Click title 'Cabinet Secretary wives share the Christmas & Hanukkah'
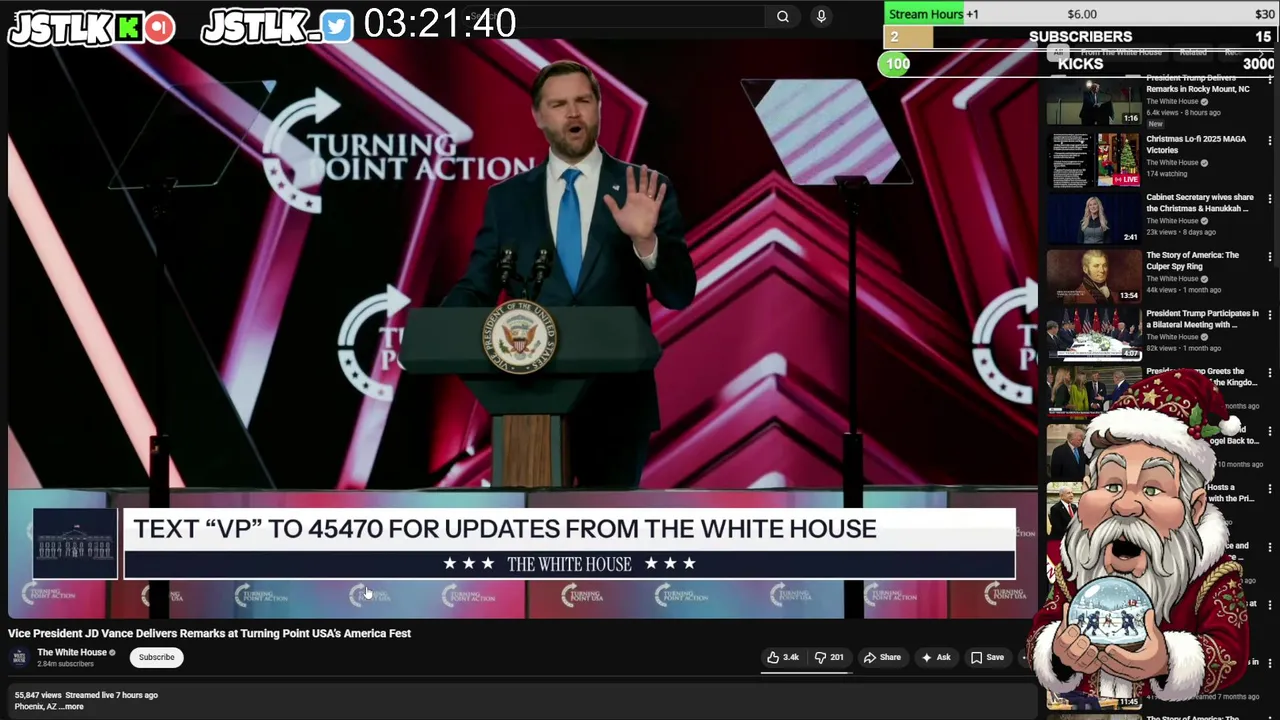The height and width of the screenshot is (720, 1280). point(1200,202)
